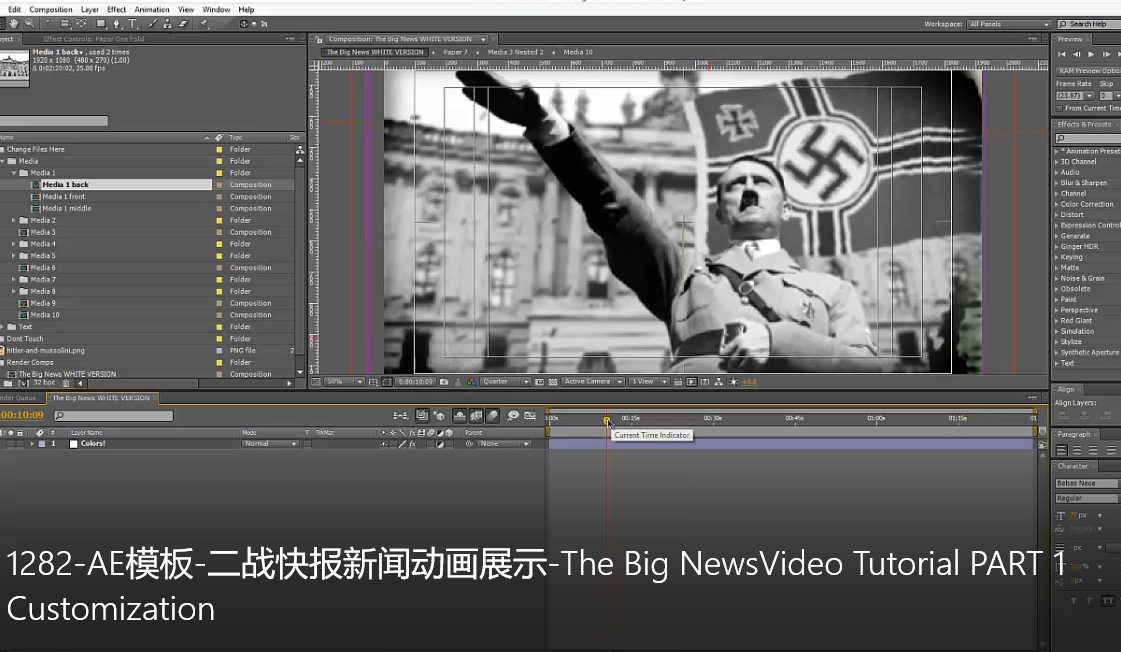1121x652 pixels.
Task: Select the Puppet Pin tool
Action: (204, 24)
